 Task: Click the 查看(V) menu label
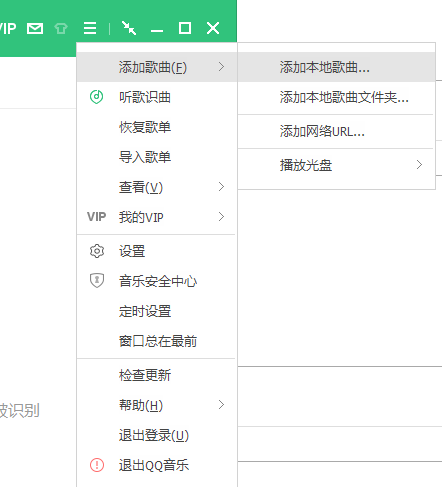[141, 187]
